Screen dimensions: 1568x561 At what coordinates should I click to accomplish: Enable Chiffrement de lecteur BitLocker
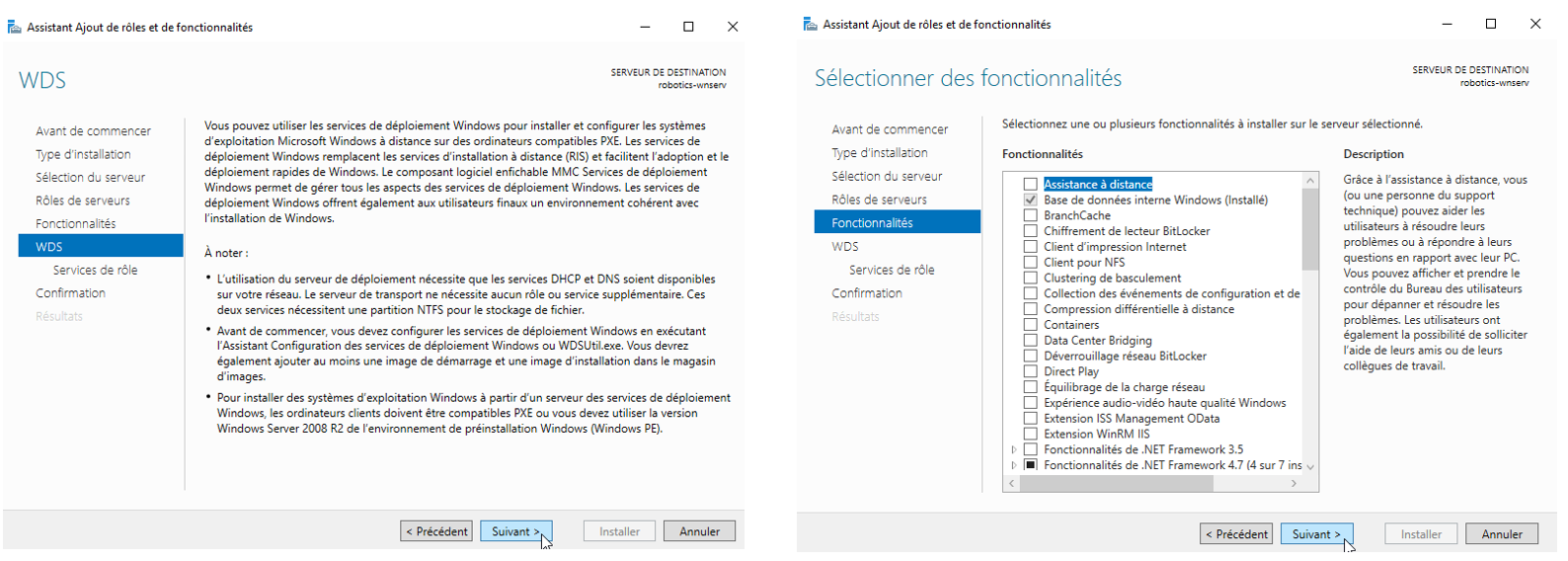coord(1030,231)
